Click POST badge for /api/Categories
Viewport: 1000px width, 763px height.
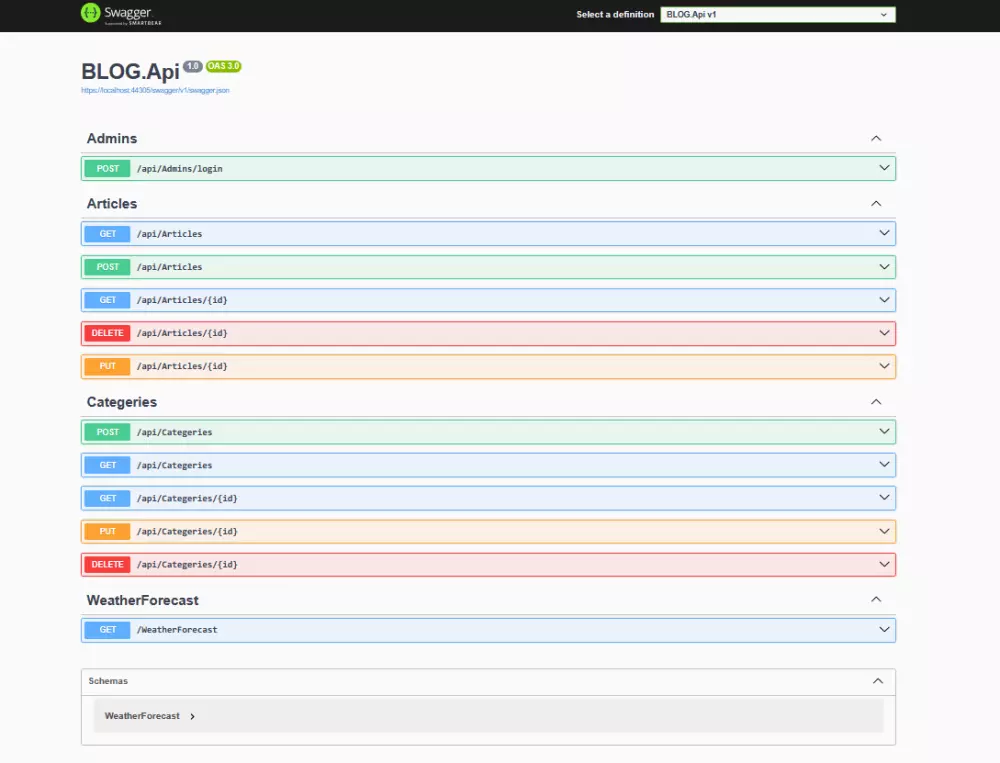pos(108,432)
